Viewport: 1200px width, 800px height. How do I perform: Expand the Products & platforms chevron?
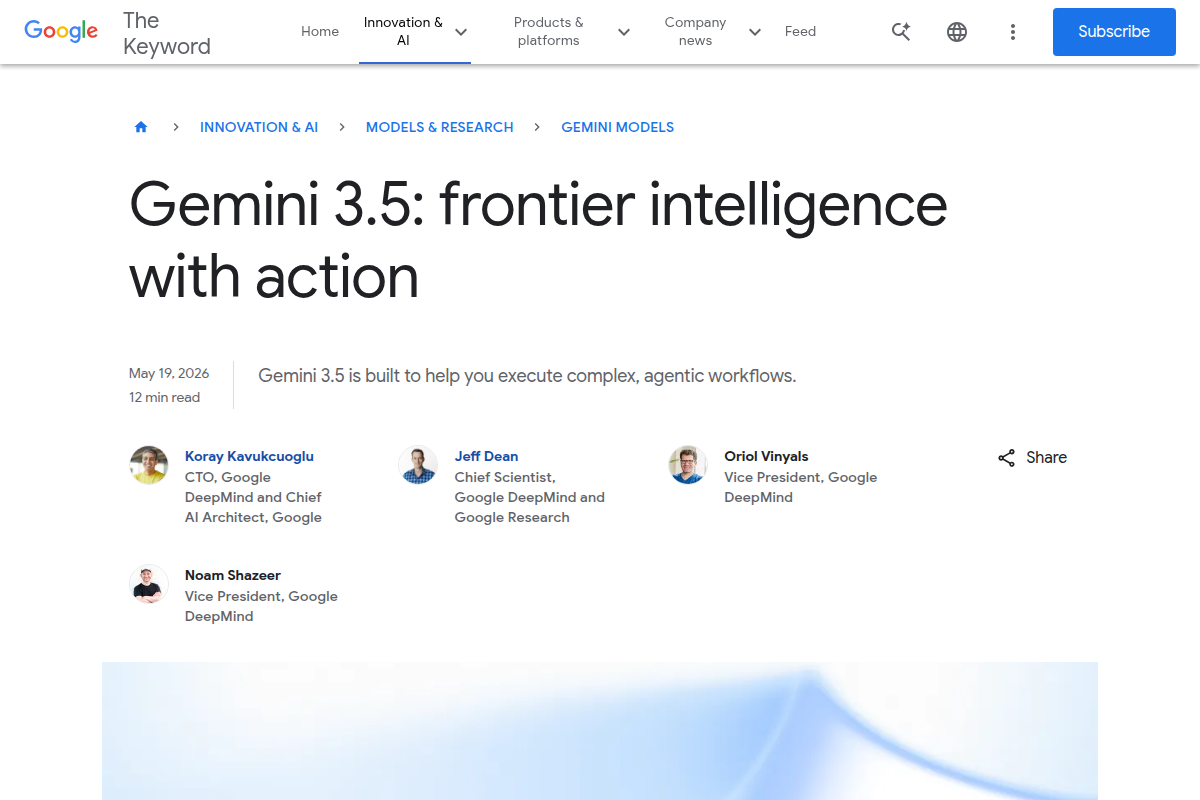click(624, 32)
